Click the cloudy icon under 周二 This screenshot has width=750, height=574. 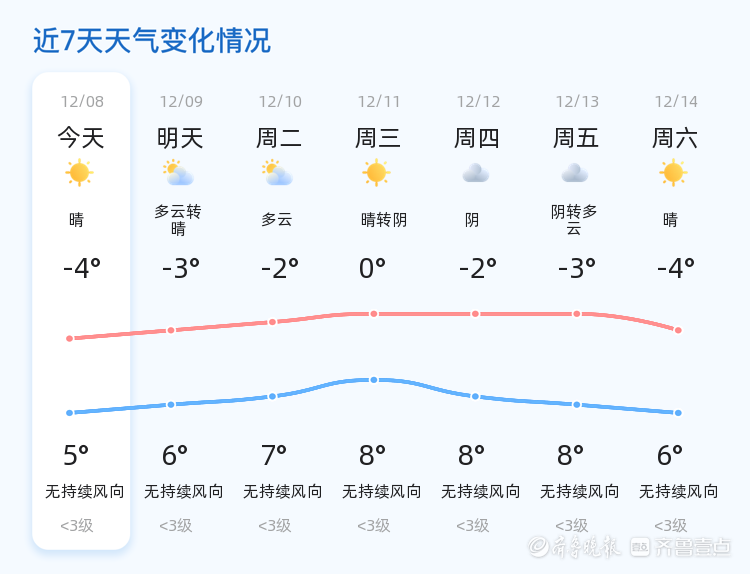click(277, 173)
